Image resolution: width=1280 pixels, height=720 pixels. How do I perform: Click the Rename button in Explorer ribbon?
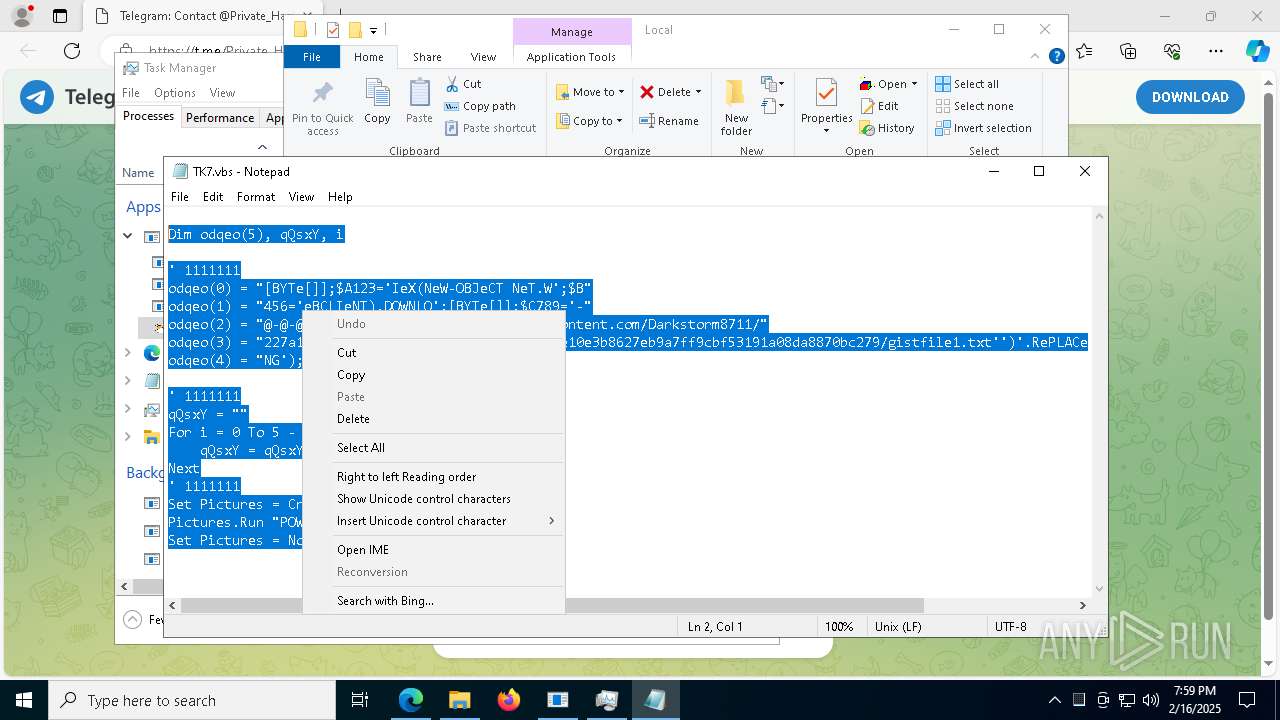pos(669,121)
